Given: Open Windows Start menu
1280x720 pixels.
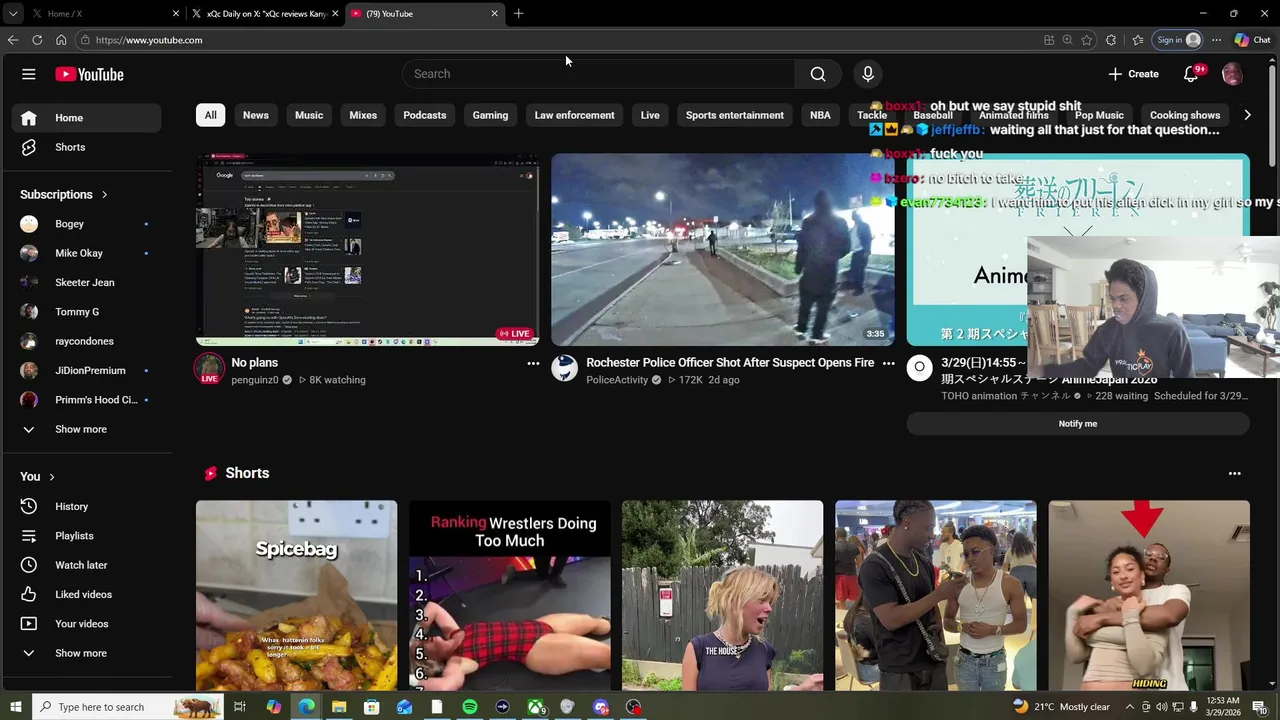Looking at the screenshot, I should [16, 707].
